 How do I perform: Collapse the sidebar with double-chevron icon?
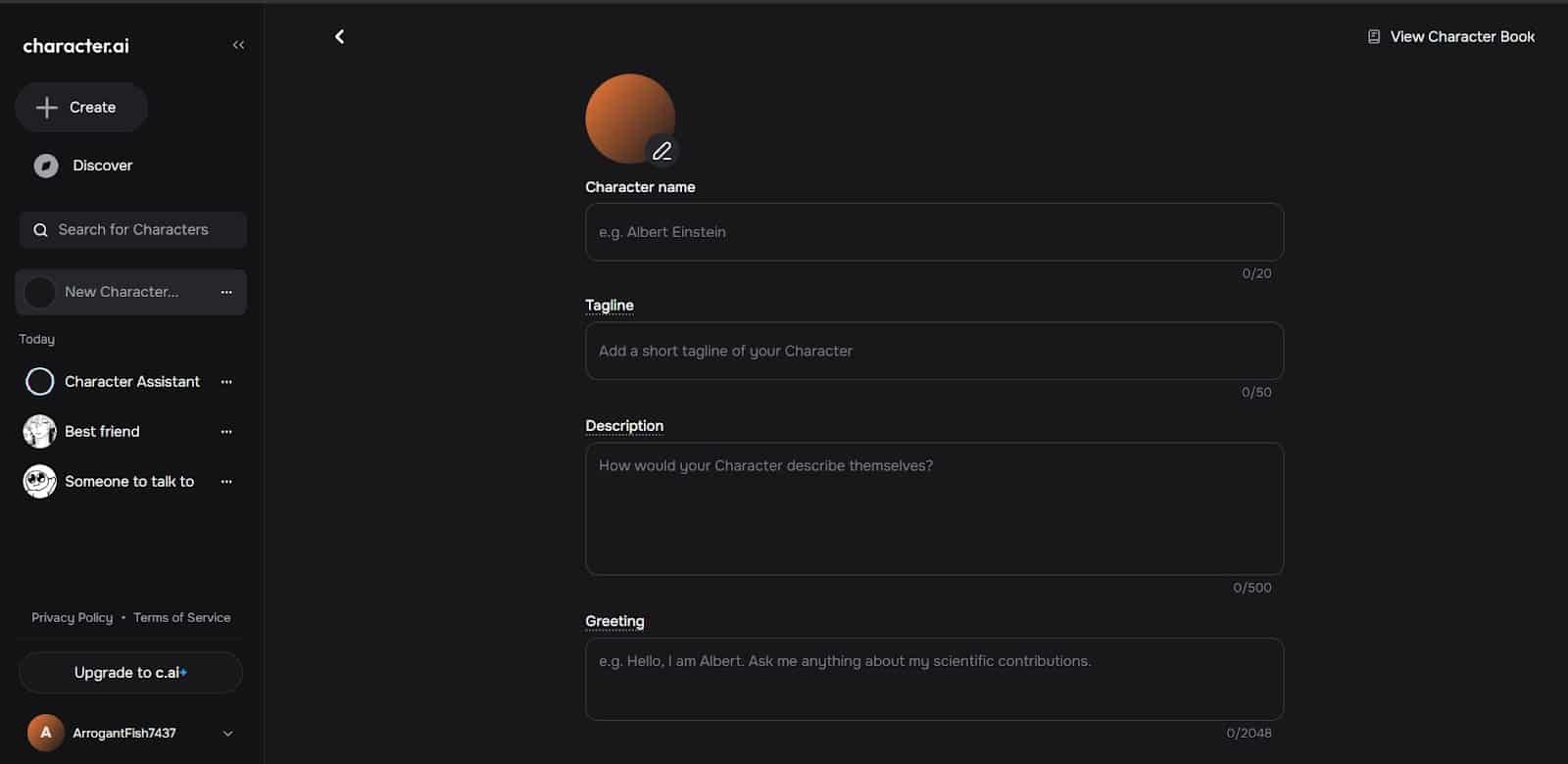click(x=238, y=45)
